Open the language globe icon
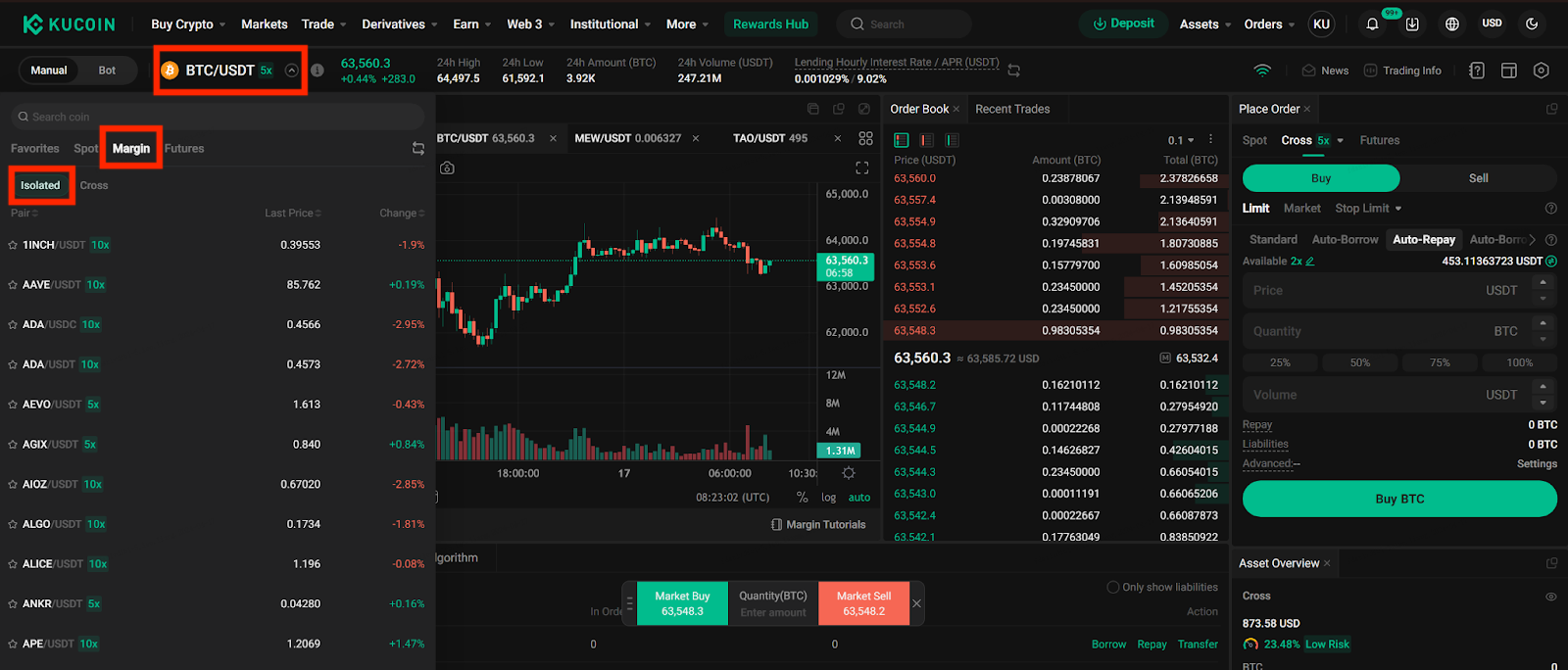 (x=1452, y=24)
